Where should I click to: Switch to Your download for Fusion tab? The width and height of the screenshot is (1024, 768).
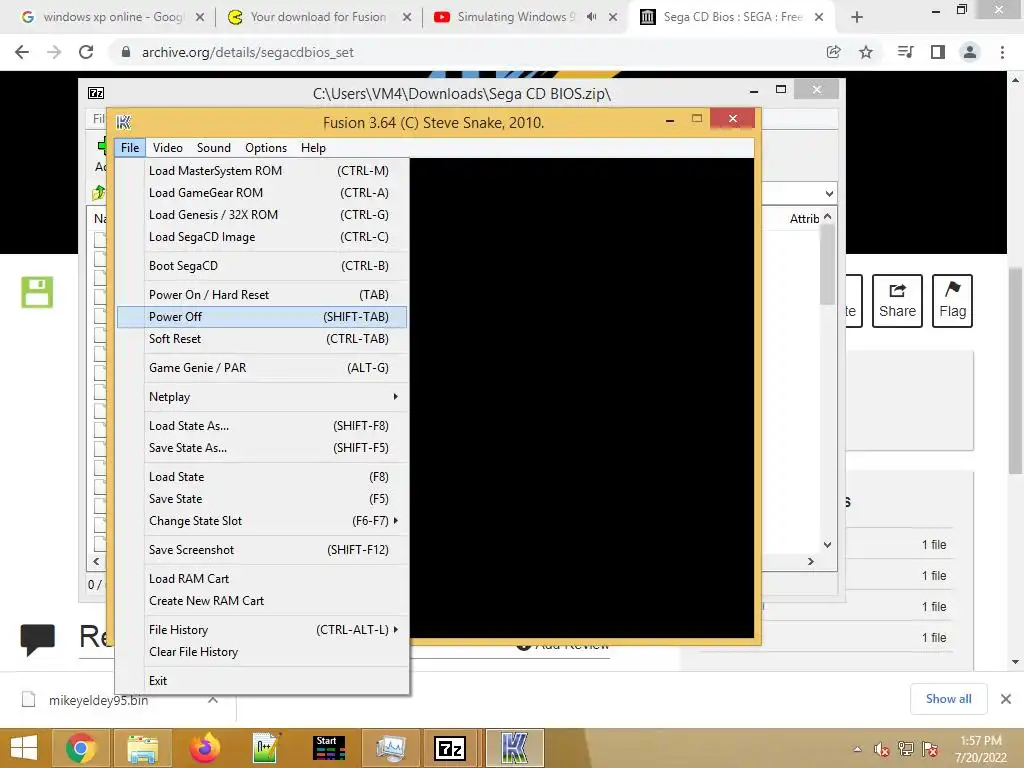[x=318, y=17]
